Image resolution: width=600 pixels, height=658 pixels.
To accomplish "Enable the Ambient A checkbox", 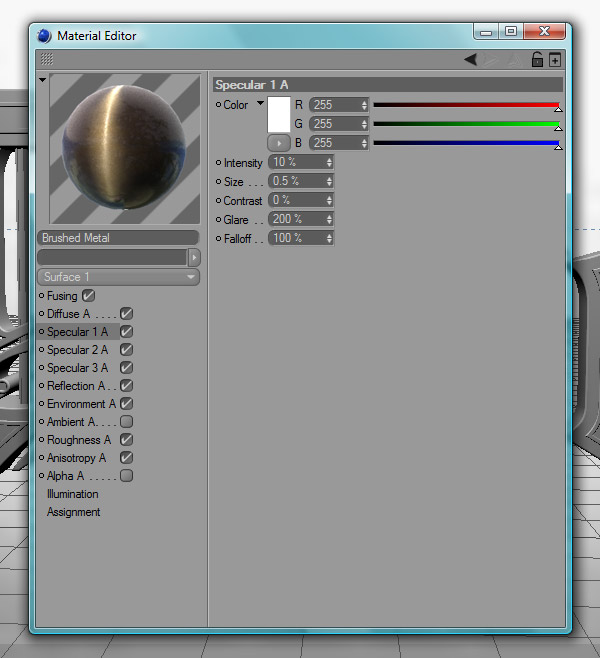I will coord(126,421).
